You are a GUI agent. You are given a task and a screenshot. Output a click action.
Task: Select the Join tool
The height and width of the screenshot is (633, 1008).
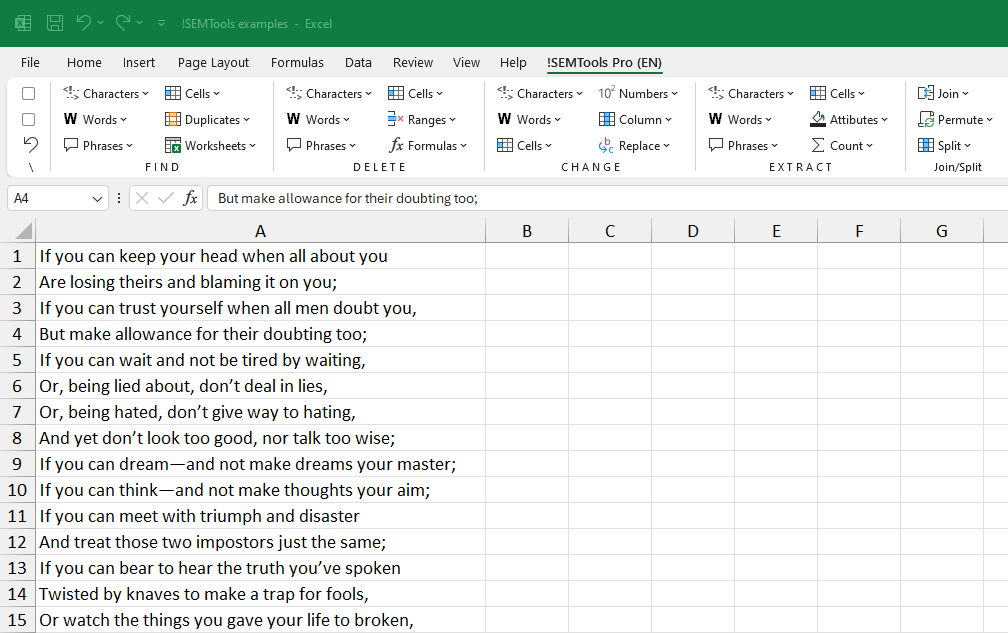tap(943, 93)
